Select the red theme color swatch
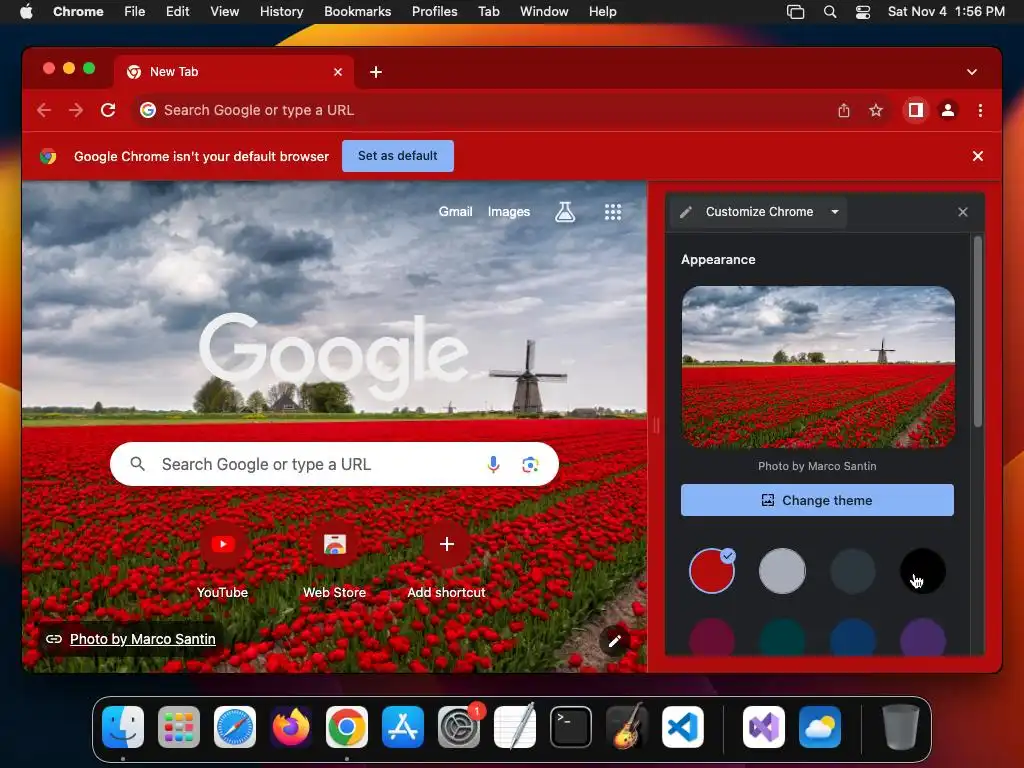This screenshot has width=1024, height=768. click(712, 571)
